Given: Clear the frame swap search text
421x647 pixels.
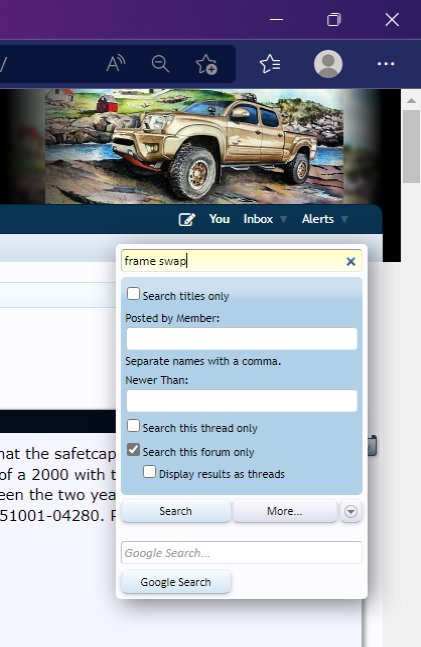Looking at the screenshot, I should (351, 261).
